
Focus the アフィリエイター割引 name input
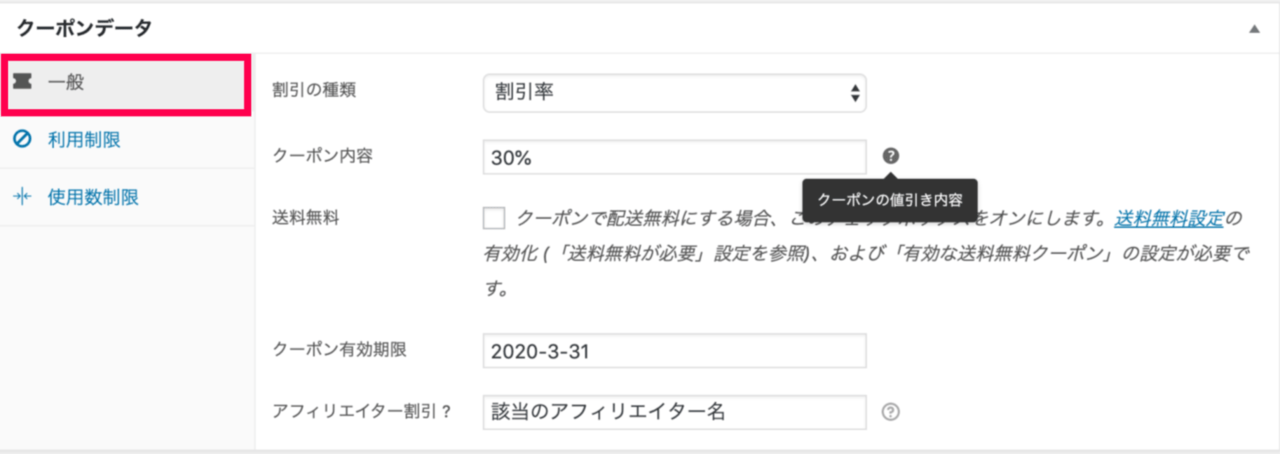(x=673, y=411)
